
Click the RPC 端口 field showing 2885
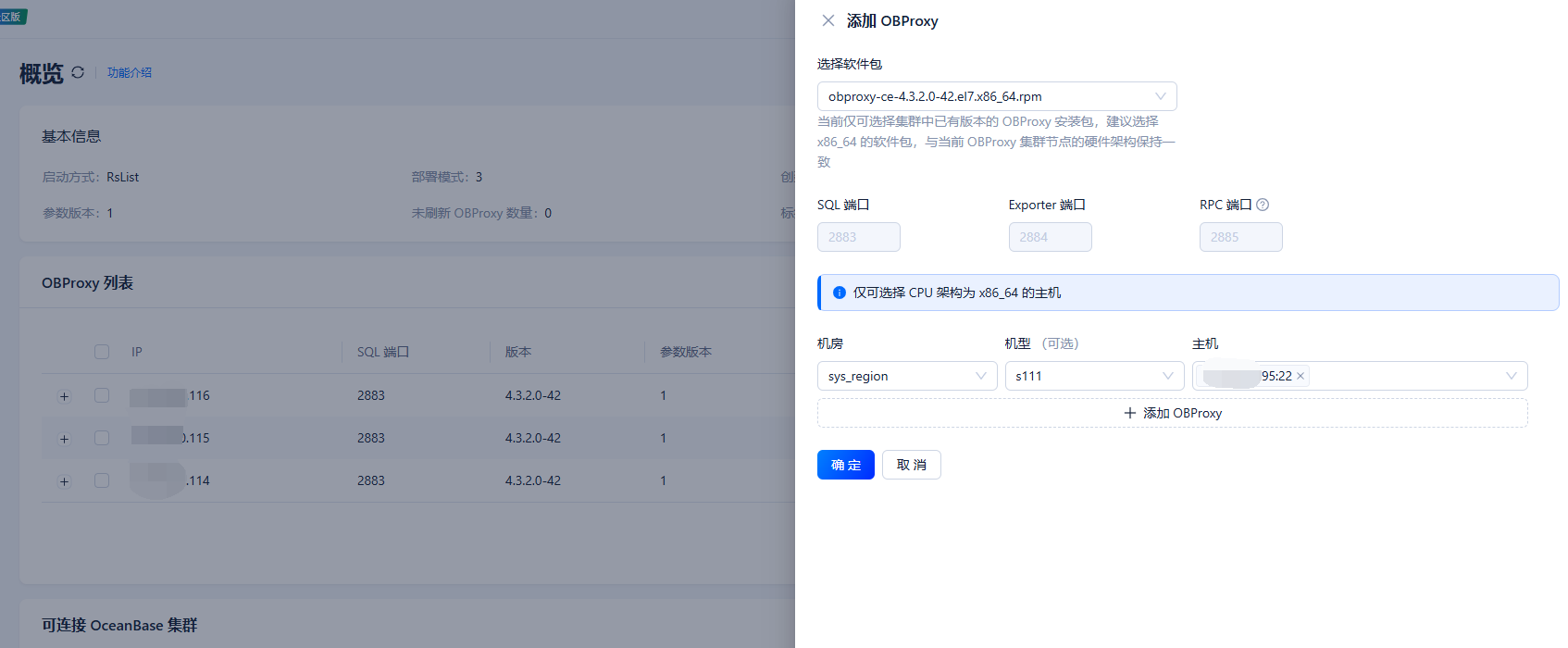(1241, 237)
